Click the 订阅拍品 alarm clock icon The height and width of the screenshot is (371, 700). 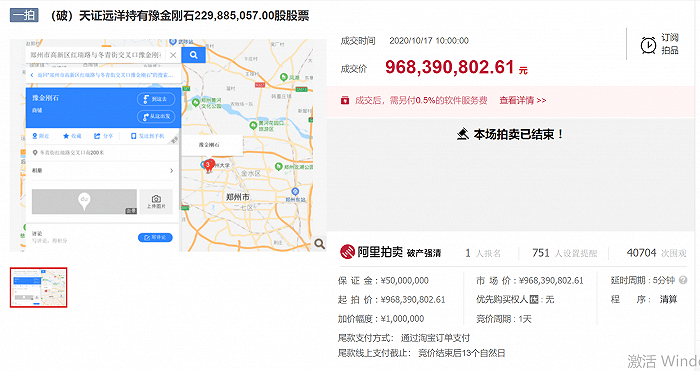tap(648, 45)
